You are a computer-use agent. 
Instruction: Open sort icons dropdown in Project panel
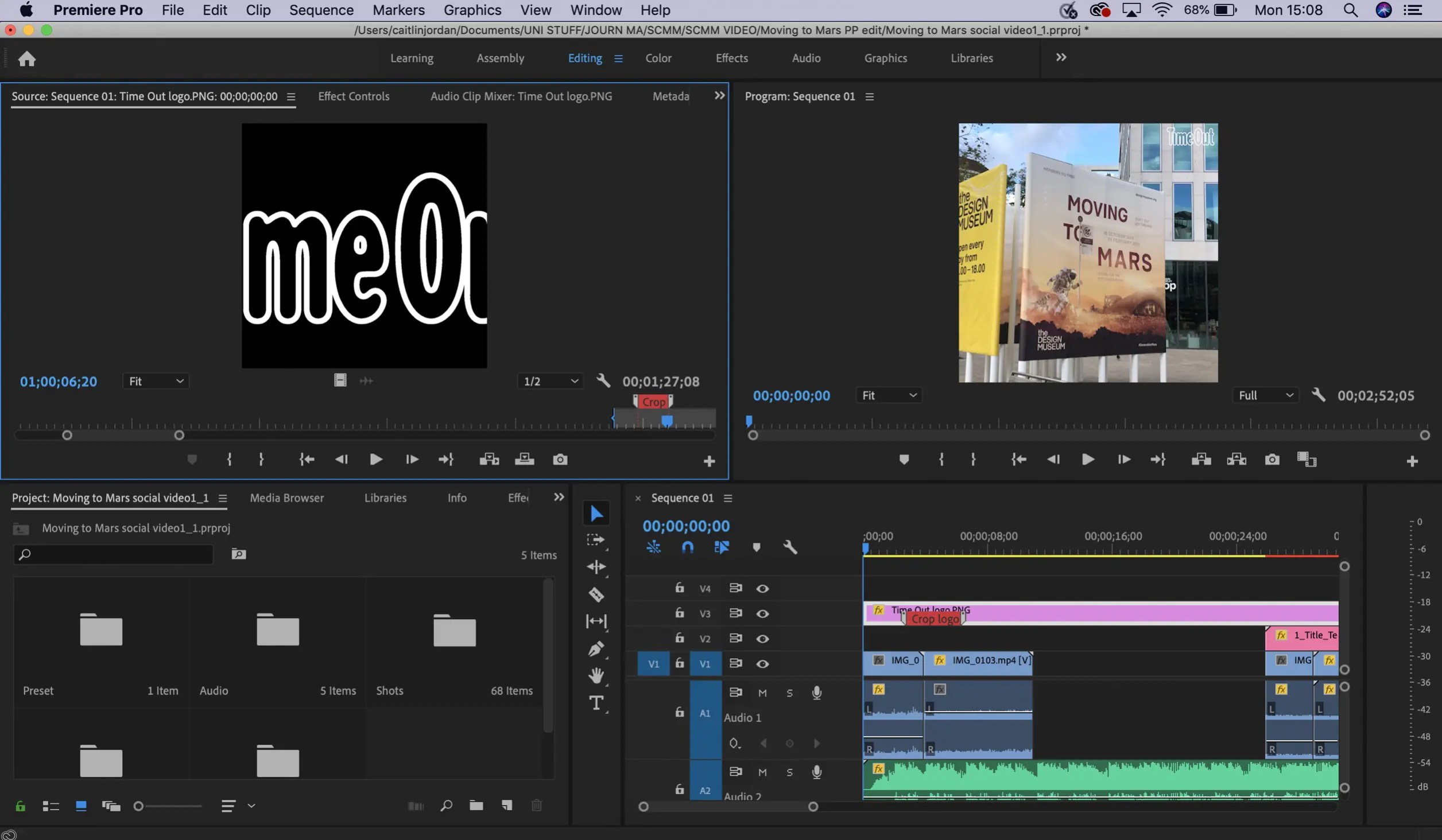pos(238,806)
